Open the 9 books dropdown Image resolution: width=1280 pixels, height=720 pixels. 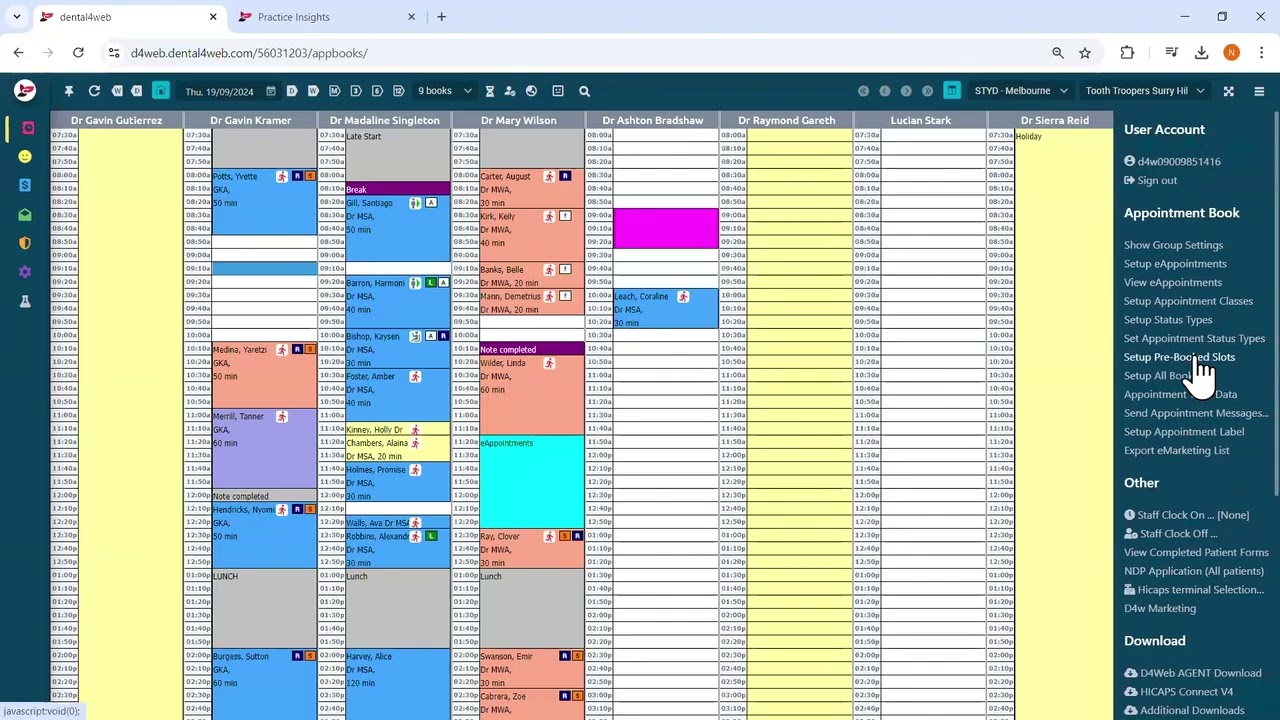coord(444,91)
